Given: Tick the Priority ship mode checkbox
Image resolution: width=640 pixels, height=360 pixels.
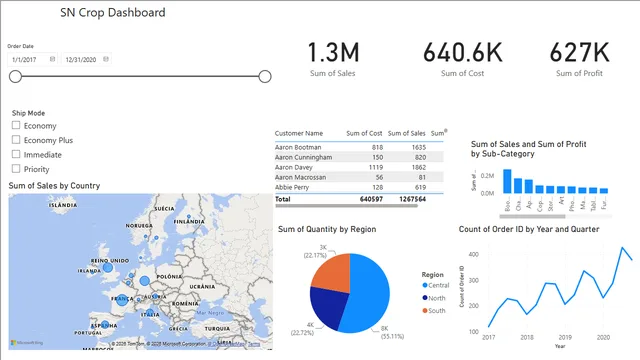Looking at the screenshot, I should (x=16, y=169).
